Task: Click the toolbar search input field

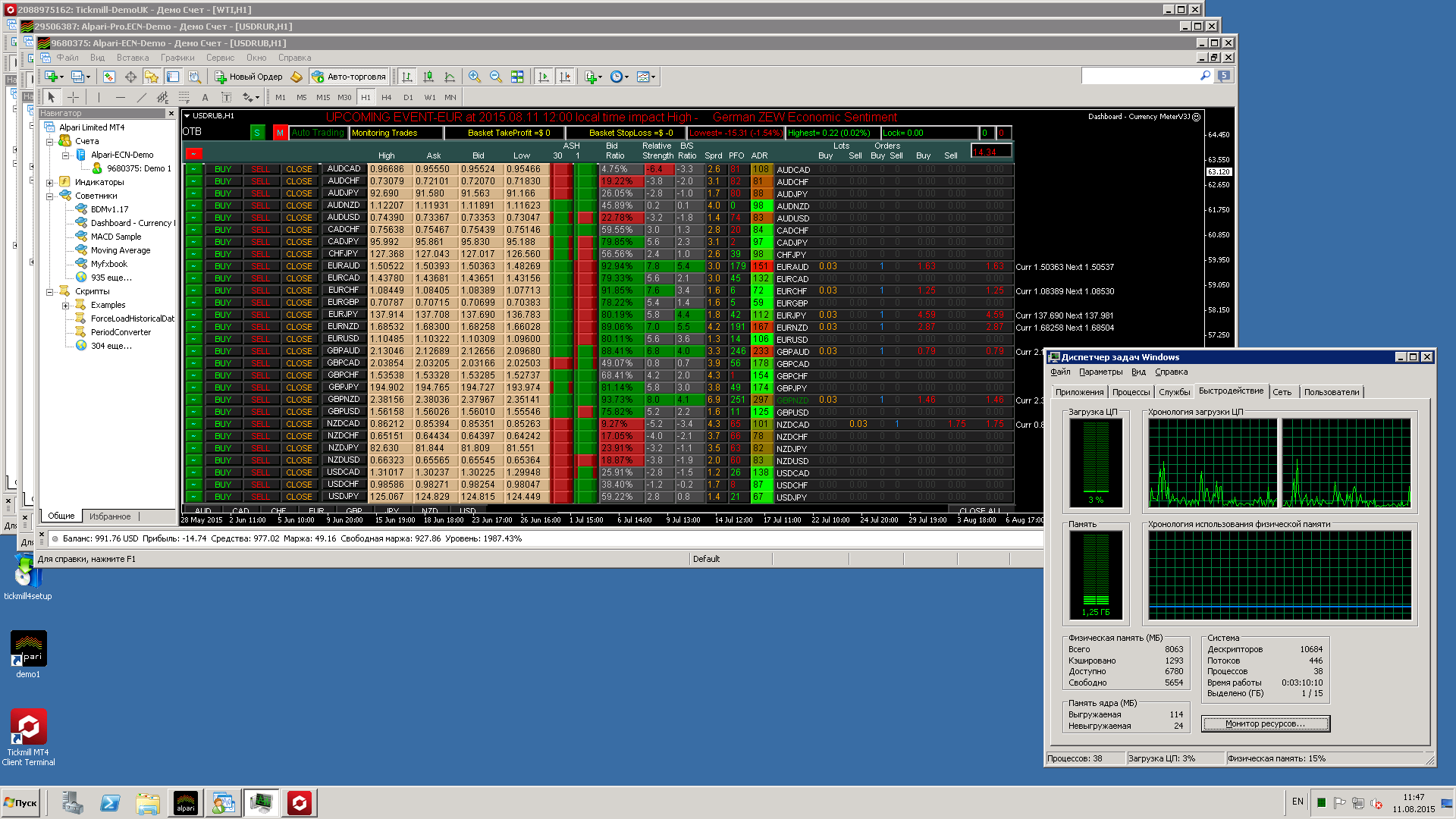Action: (x=1140, y=76)
